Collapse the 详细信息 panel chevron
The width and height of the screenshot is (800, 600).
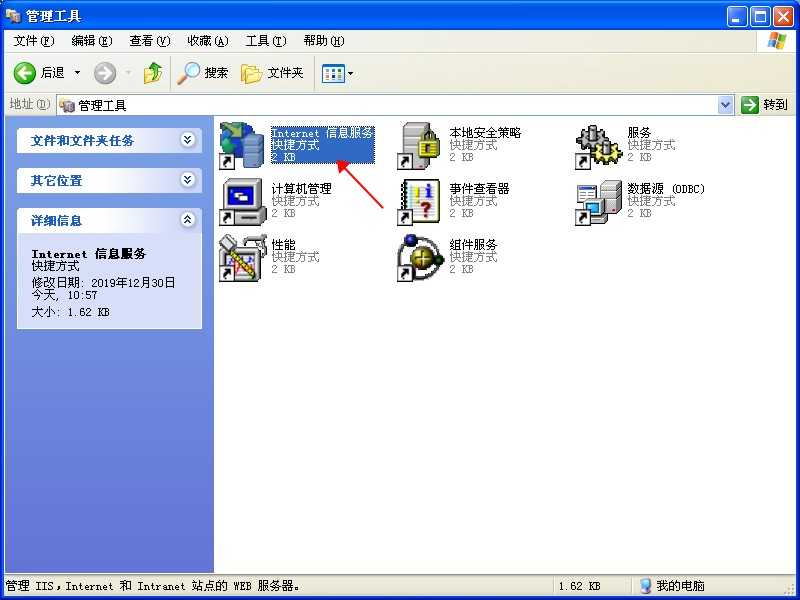tap(188, 220)
